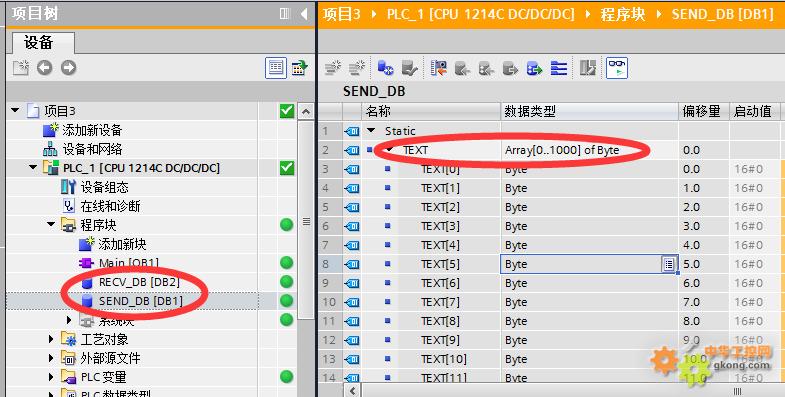Click the back arrow in project tree toolbar
This screenshot has height=397, width=785.
point(44,68)
